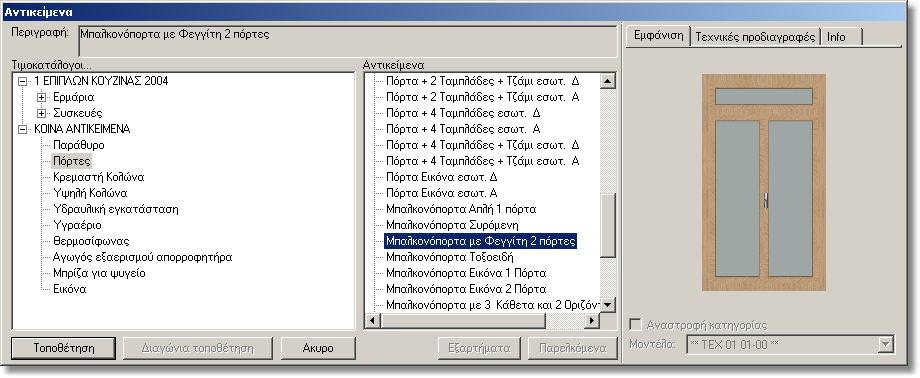Image resolution: width=920 pixels, height=378 pixels.
Task: Select Πόρτα + 2 Ταμπλάδες + Τζάμι εσωτ. Δ
Action: tap(482, 82)
